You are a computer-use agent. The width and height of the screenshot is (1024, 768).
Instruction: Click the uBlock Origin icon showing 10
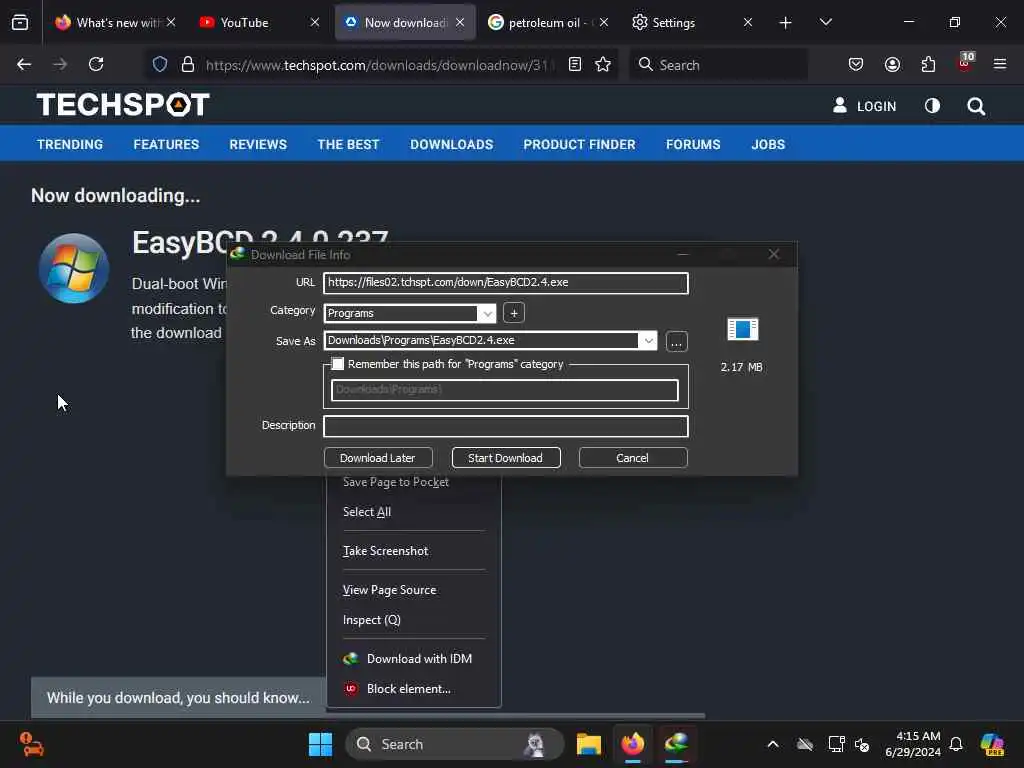click(x=965, y=63)
